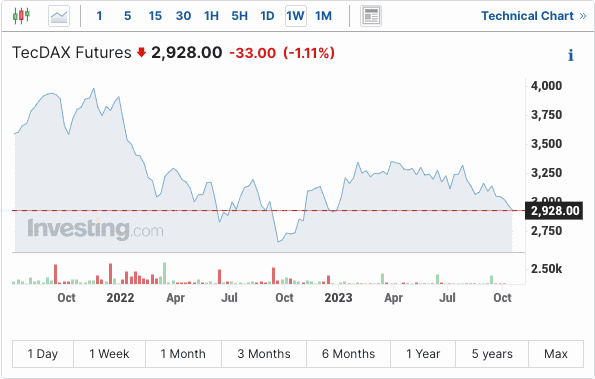
Task: Select the 1D interval
Action: tap(267, 16)
